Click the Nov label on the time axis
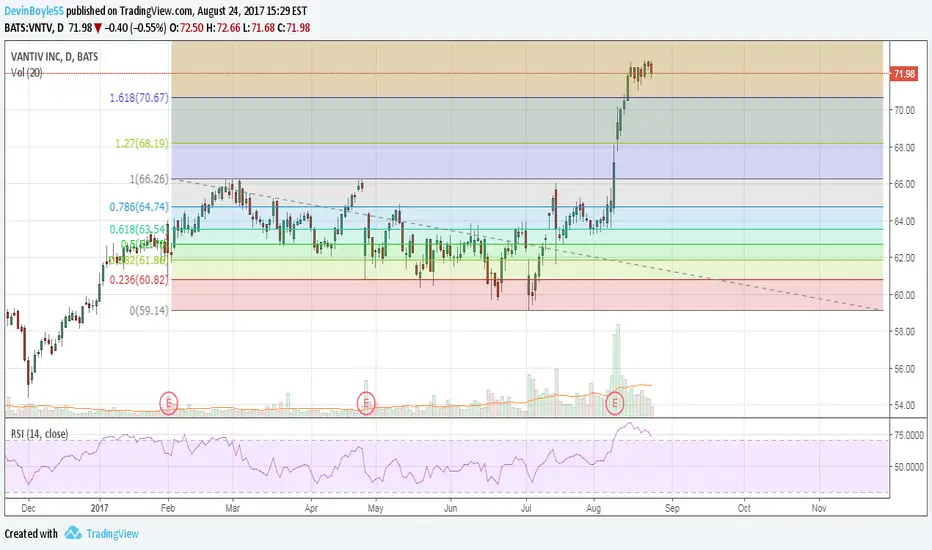Screen dimensions: 932x550 point(819,508)
